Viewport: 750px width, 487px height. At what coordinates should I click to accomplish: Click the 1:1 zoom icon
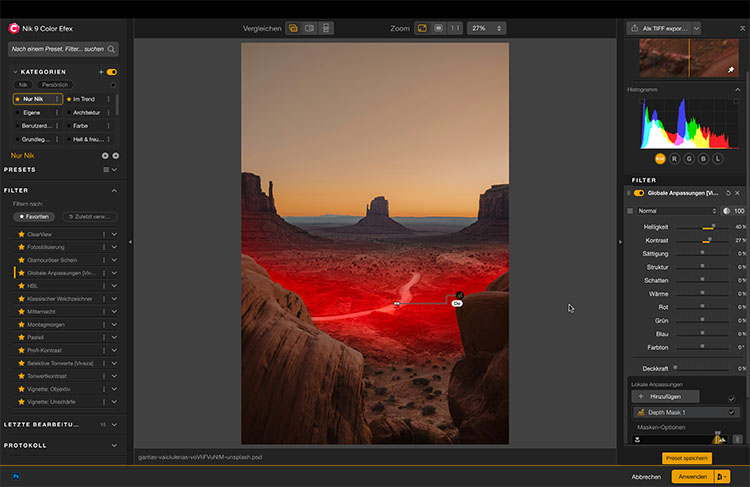pos(455,28)
